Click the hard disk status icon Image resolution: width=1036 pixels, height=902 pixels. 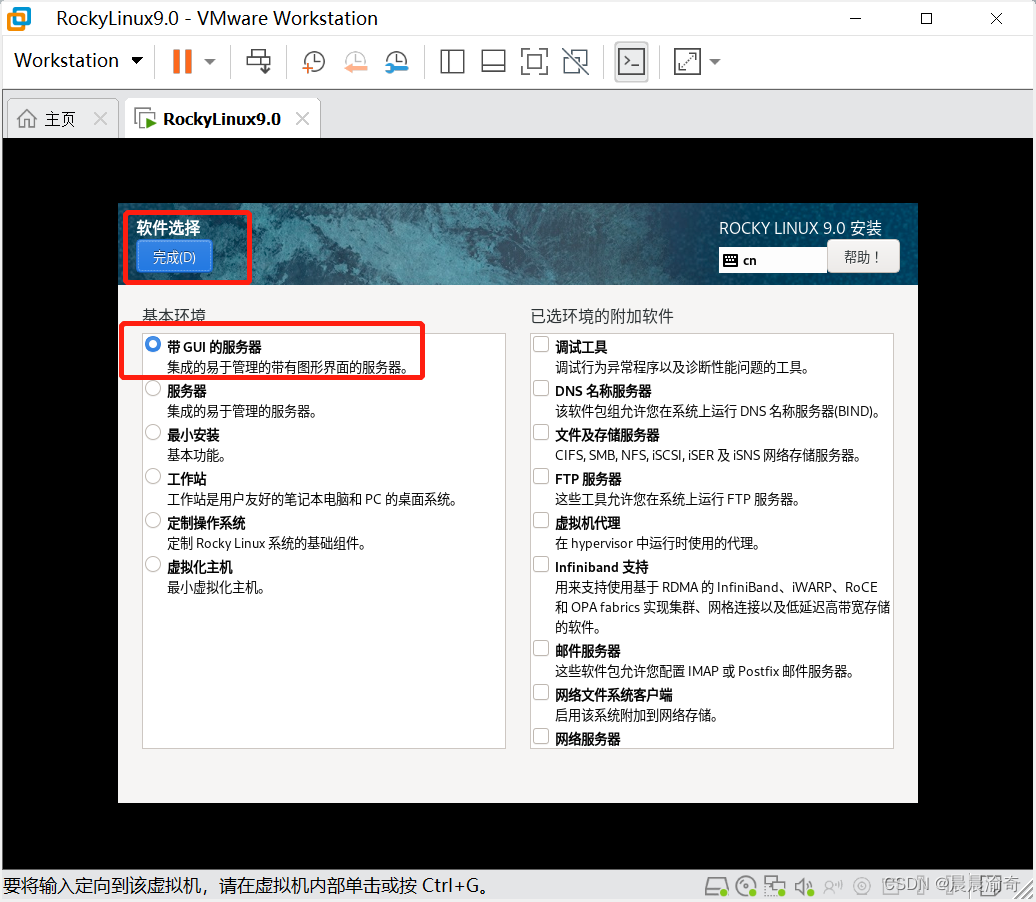point(716,886)
